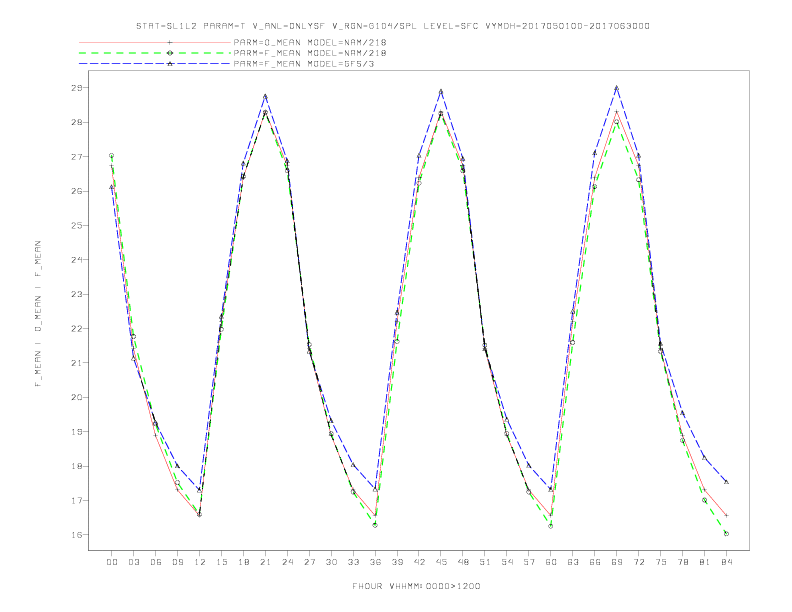Click red O_MEAN plus data point at hour 84
The width and height of the screenshot is (792, 612).
[x=726, y=516]
